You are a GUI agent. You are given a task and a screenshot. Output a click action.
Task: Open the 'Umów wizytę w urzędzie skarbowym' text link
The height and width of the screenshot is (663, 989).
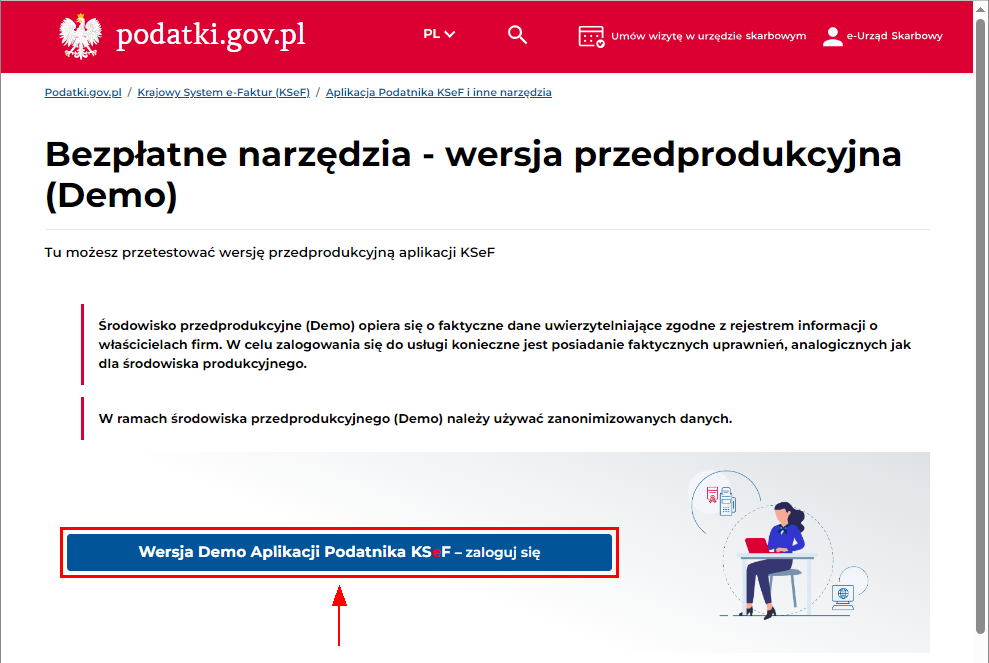[x=708, y=36]
